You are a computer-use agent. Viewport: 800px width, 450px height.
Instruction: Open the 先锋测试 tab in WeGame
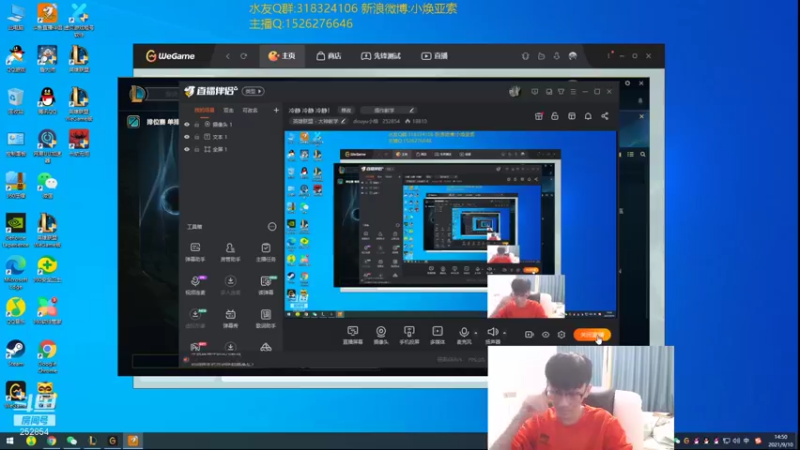(381, 56)
